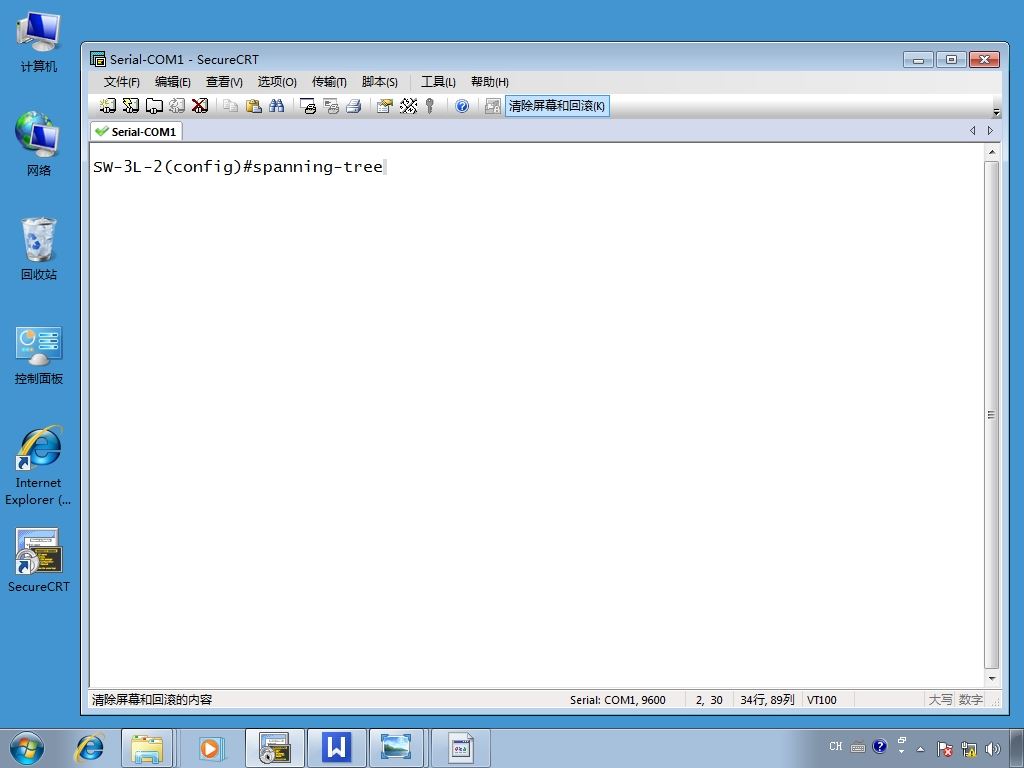
Task: Click the toolbar overflow arrow
Action: pyautogui.click(x=996, y=111)
